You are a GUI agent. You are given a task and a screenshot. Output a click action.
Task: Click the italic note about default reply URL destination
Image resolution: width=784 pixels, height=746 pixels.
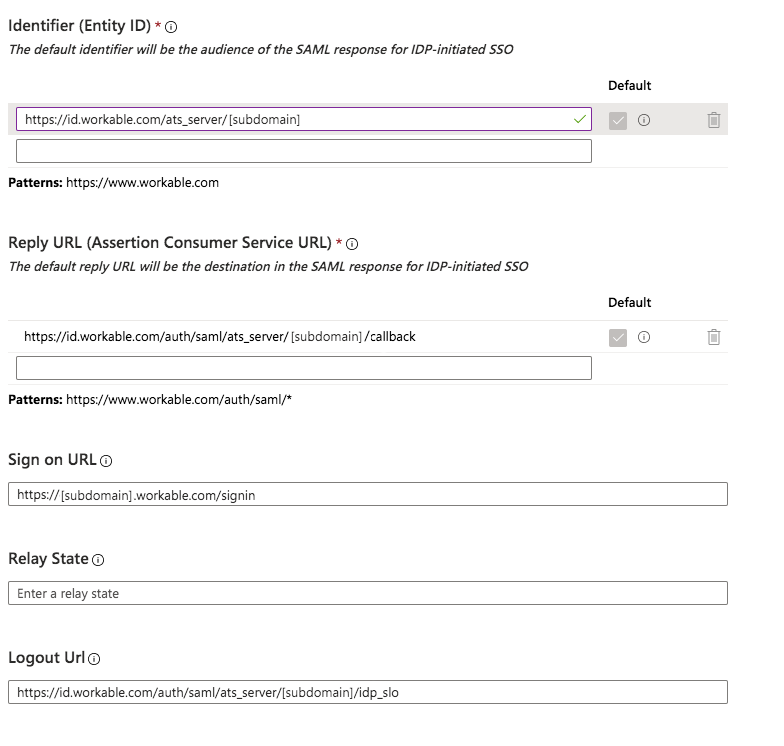268,266
